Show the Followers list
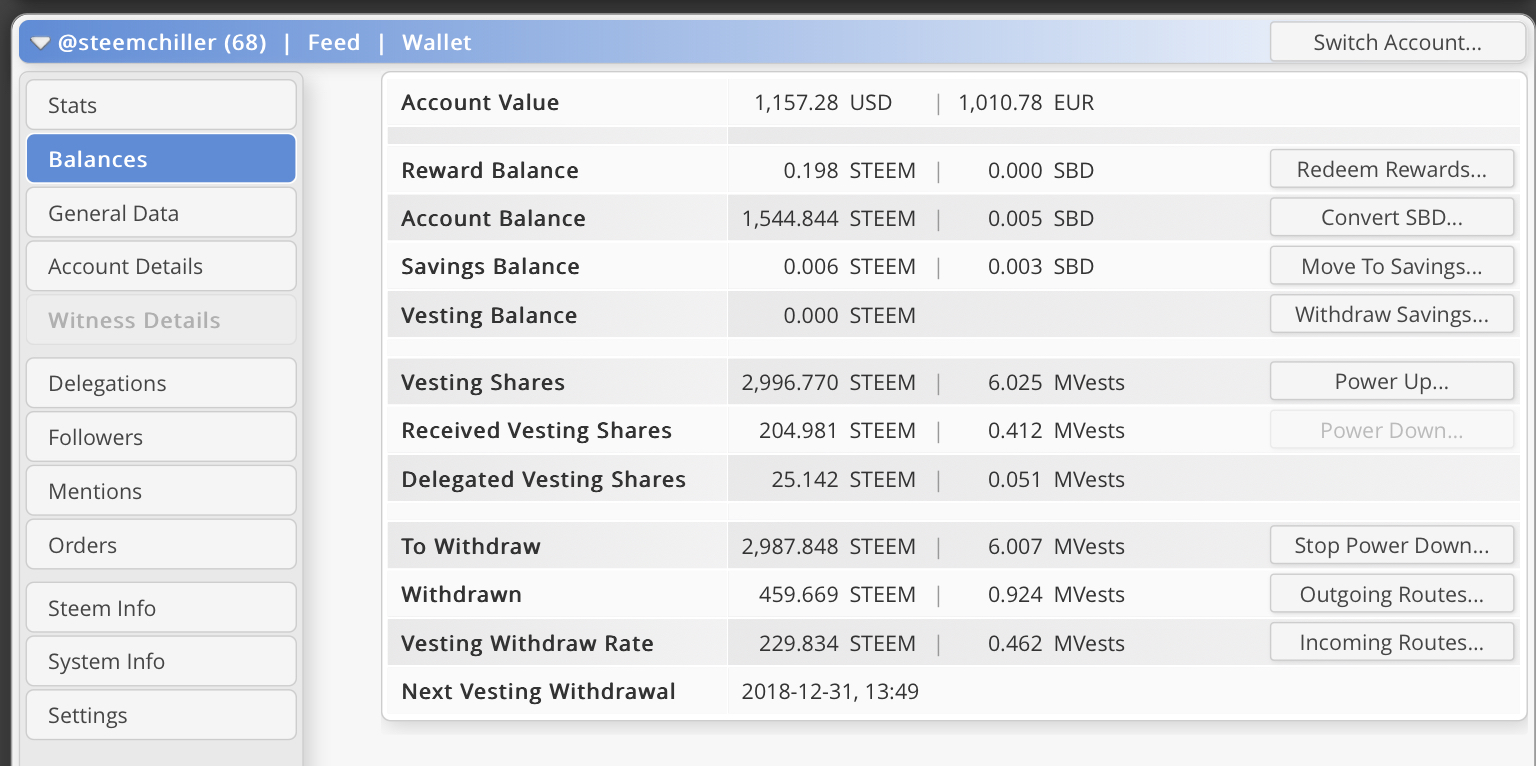Viewport: 1536px width, 766px height. (x=161, y=438)
